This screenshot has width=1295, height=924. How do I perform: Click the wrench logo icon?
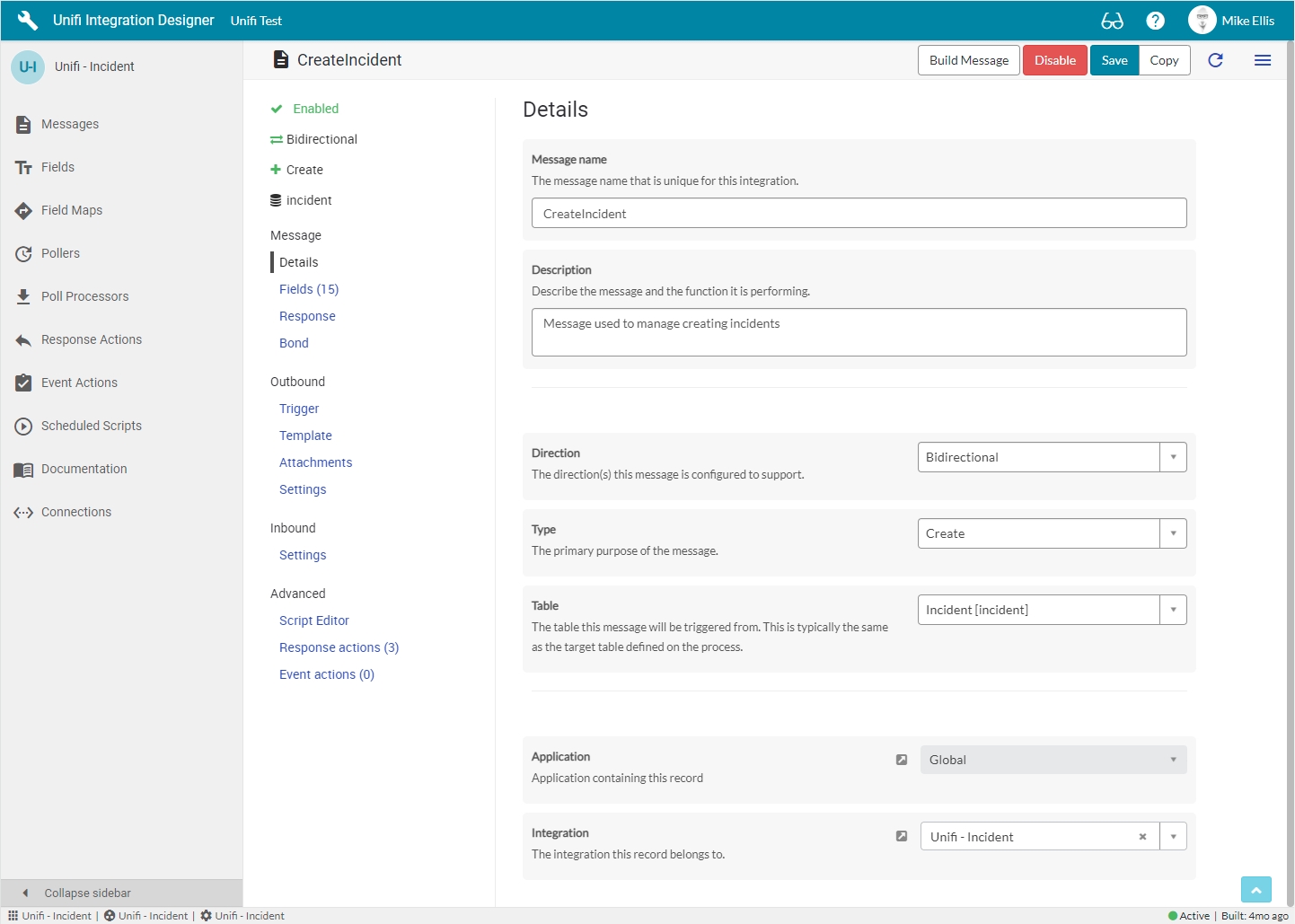coord(27,21)
